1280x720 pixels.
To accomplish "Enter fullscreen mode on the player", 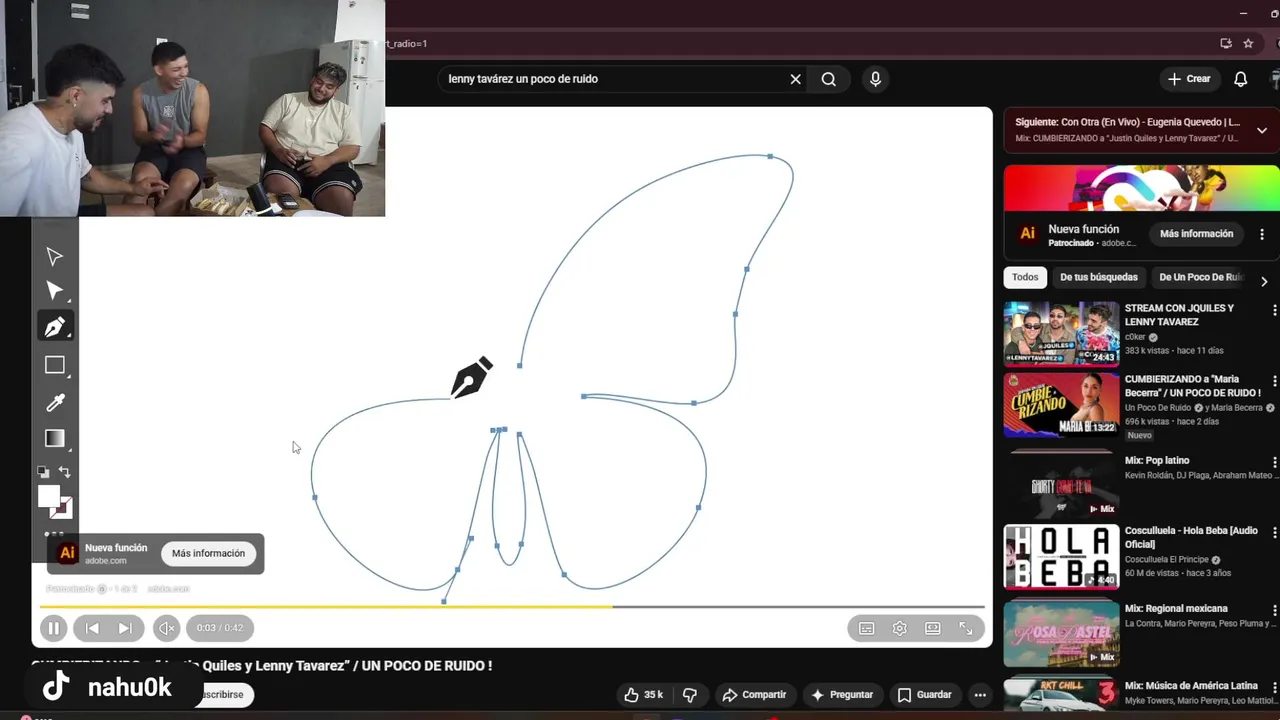I will (966, 628).
